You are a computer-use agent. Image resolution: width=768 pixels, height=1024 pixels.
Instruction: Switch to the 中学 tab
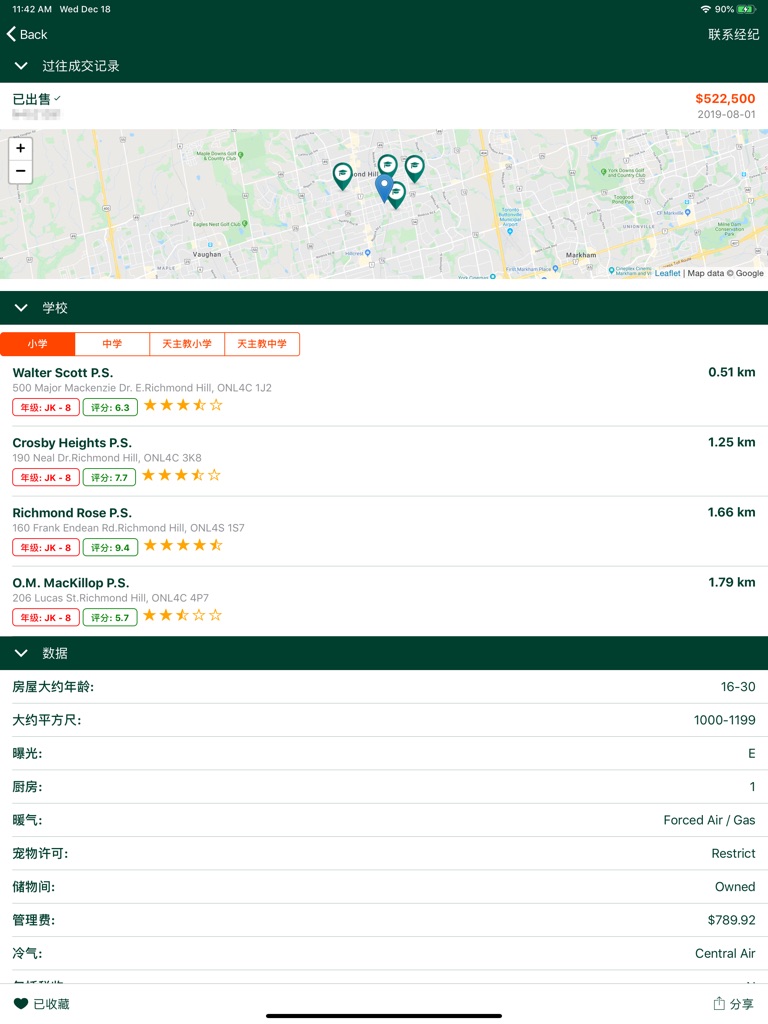point(112,344)
